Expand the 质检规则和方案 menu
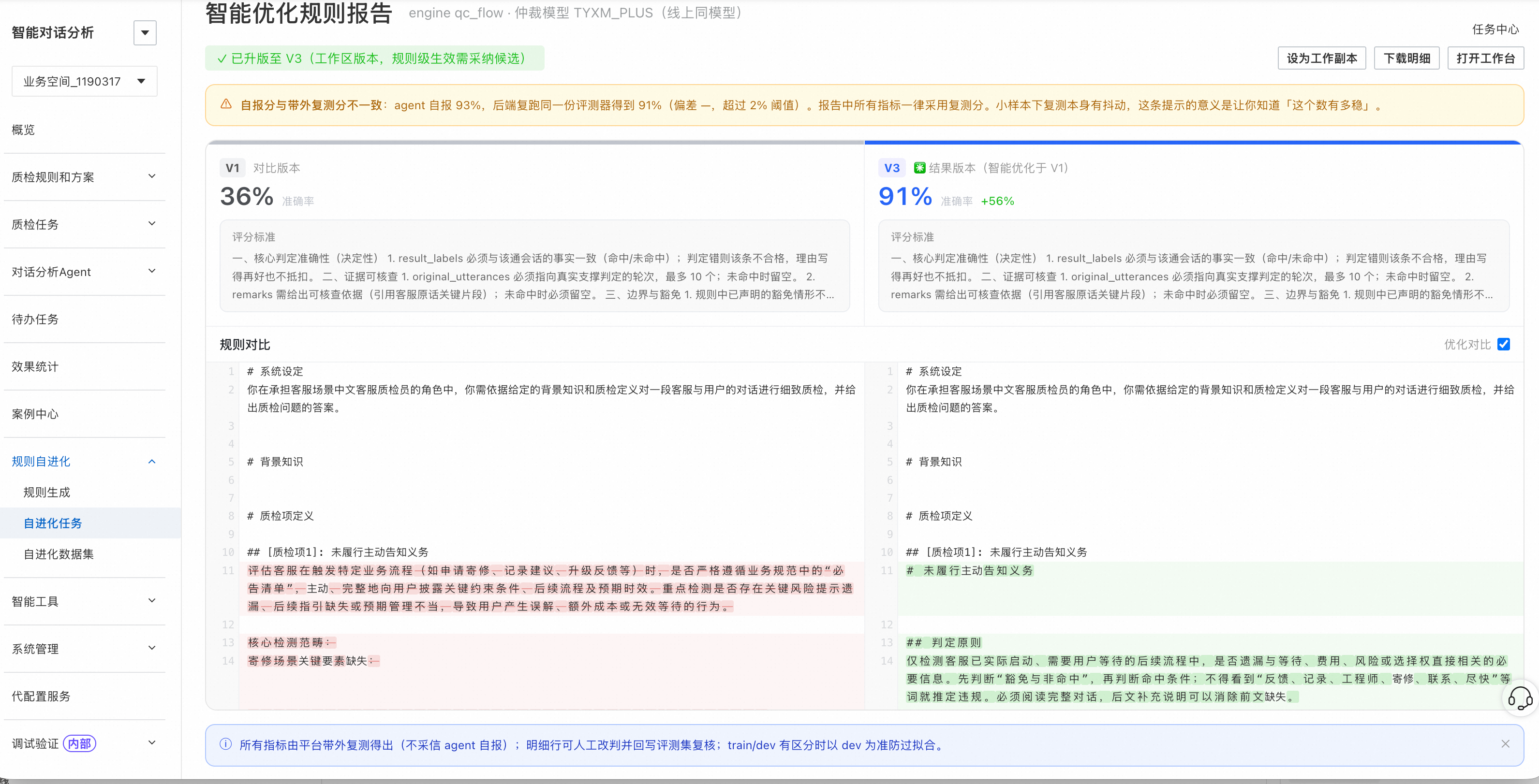1539x784 pixels. pos(84,177)
